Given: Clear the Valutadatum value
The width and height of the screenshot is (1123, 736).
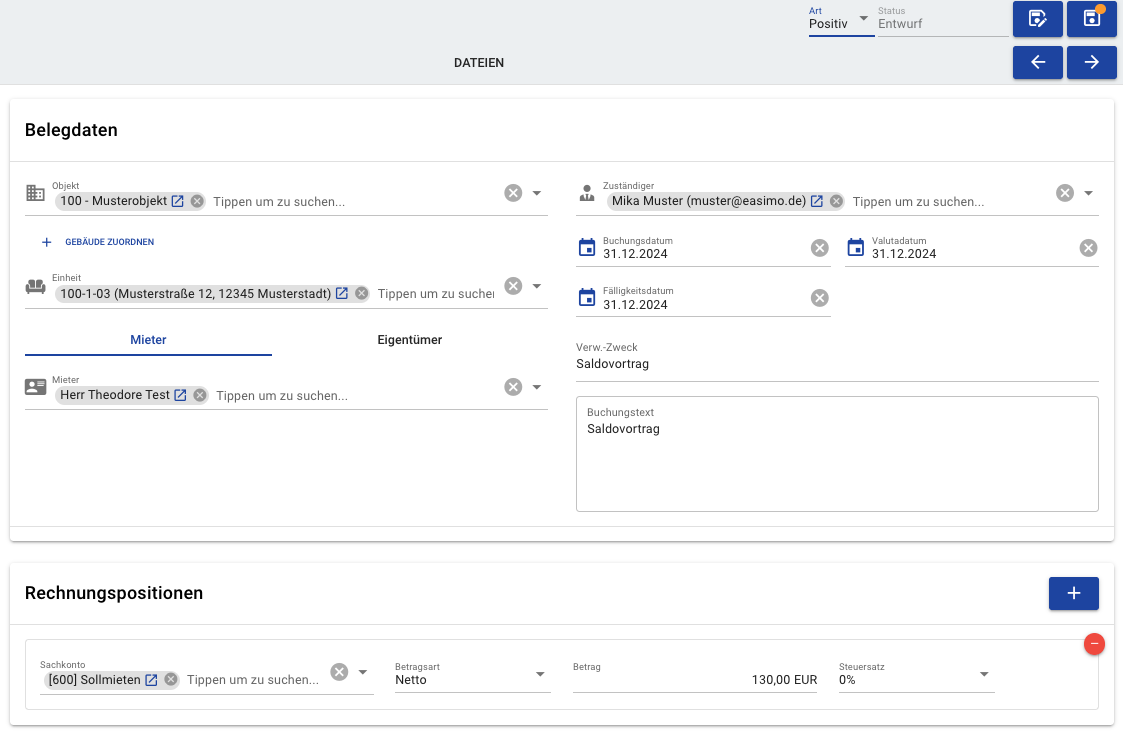Looking at the screenshot, I should pyautogui.click(x=1088, y=248).
